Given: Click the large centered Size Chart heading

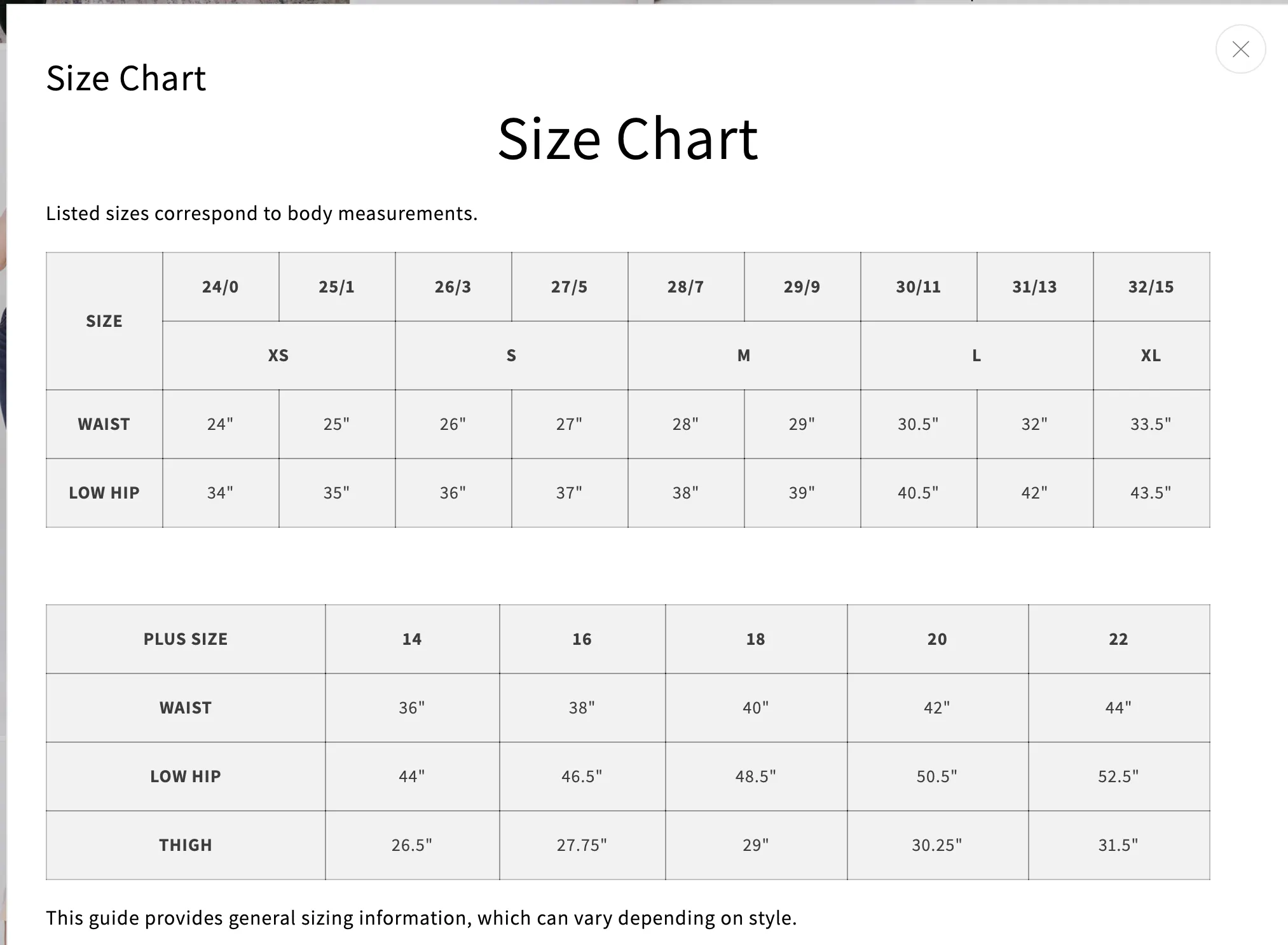Looking at the screenshot, I should point(627,139).
